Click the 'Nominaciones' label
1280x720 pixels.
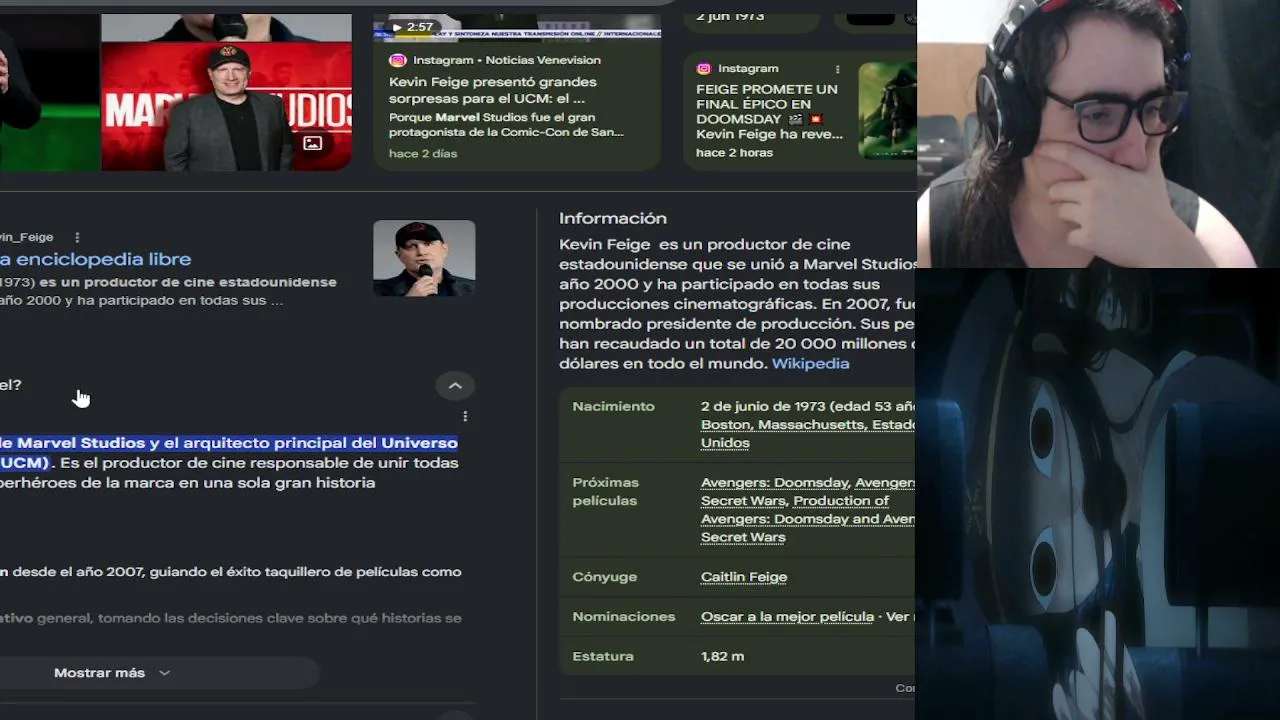[x=623, y=617]
